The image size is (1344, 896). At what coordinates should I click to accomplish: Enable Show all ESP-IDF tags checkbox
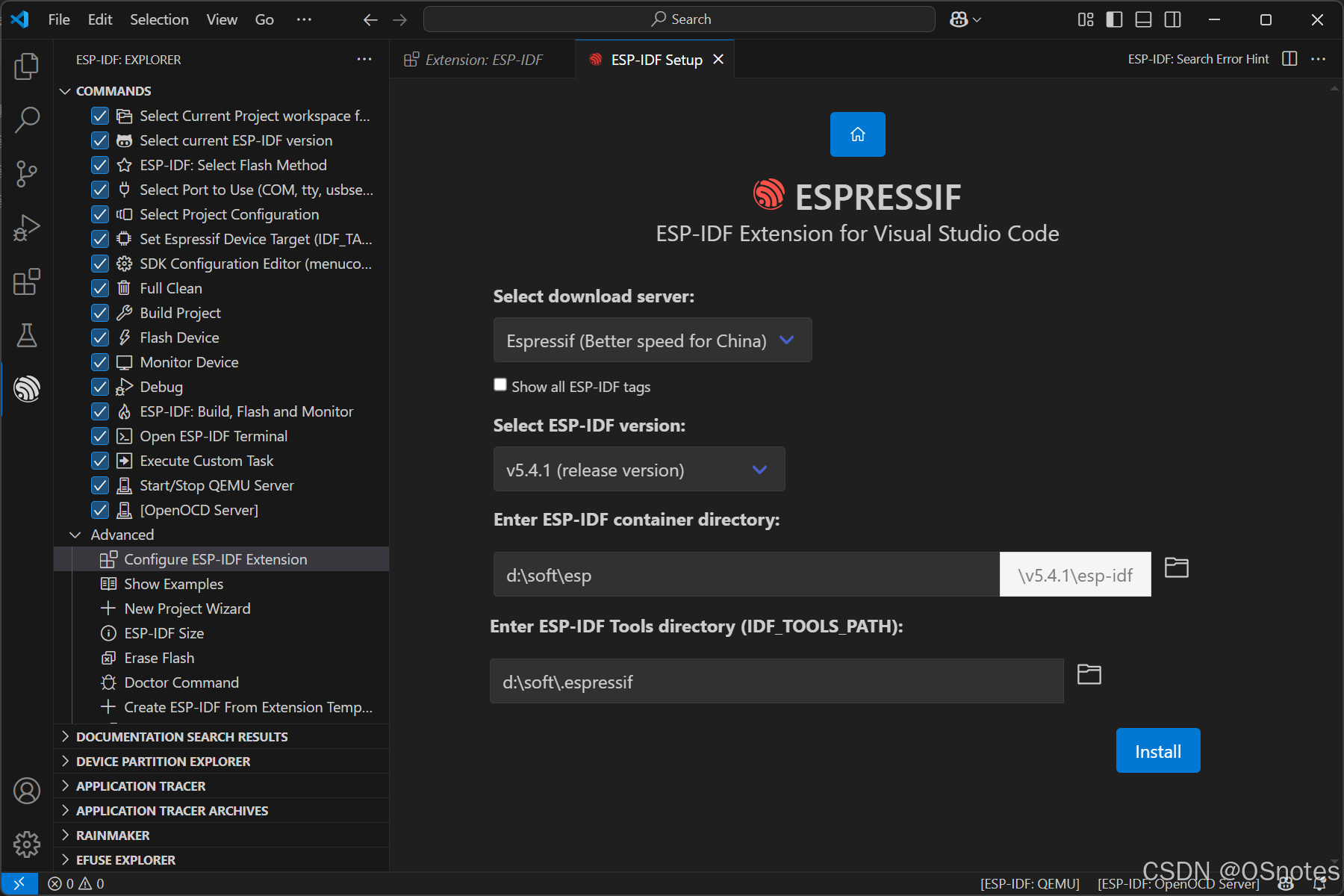click(500, 385)
